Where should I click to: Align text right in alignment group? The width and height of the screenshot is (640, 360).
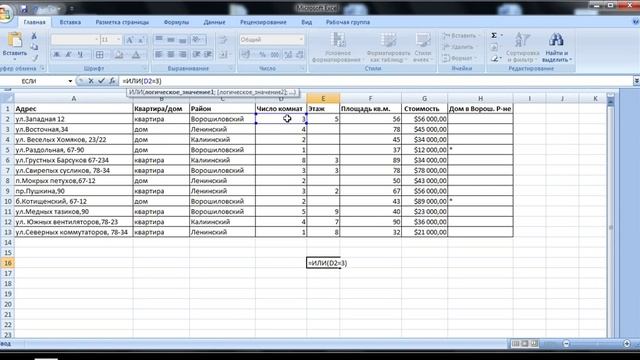182,54
